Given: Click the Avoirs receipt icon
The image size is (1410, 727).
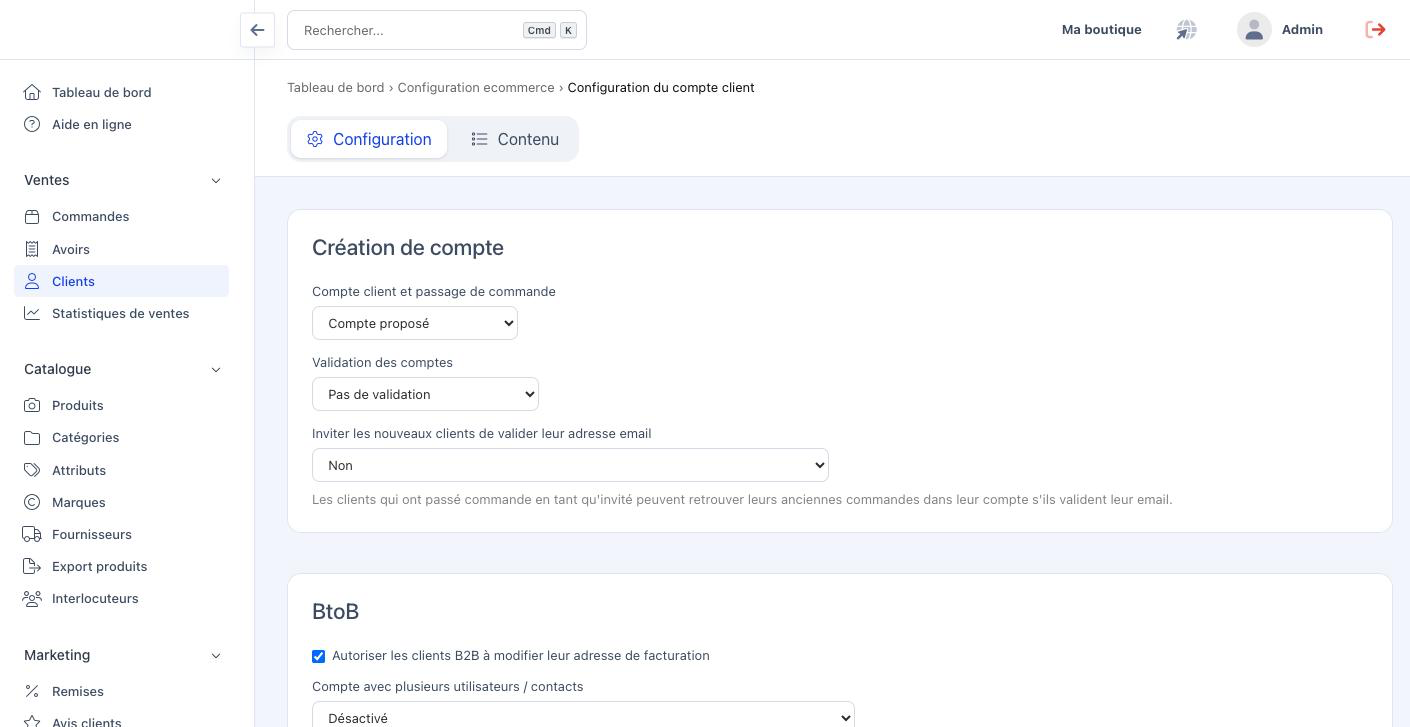Looking at the screenshot, I should pyautogui.click(x=32, y=249).
